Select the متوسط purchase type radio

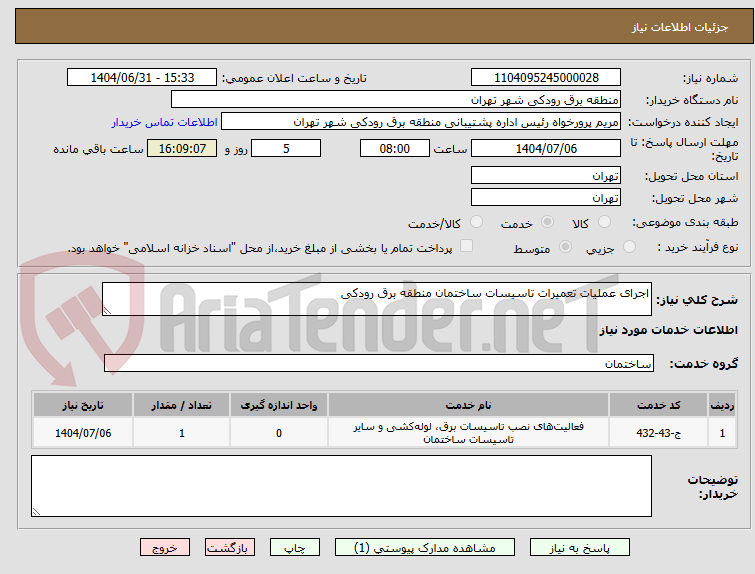click(x=565, y=247)
